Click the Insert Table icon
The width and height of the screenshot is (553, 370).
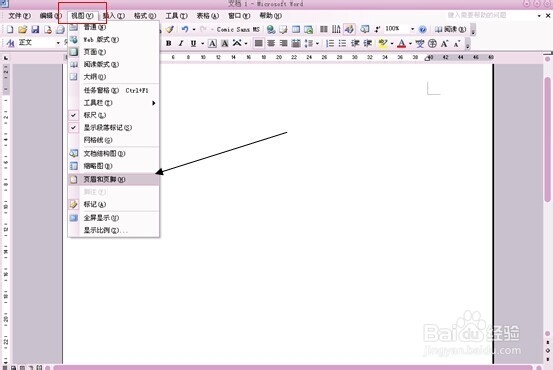[296, 29]
